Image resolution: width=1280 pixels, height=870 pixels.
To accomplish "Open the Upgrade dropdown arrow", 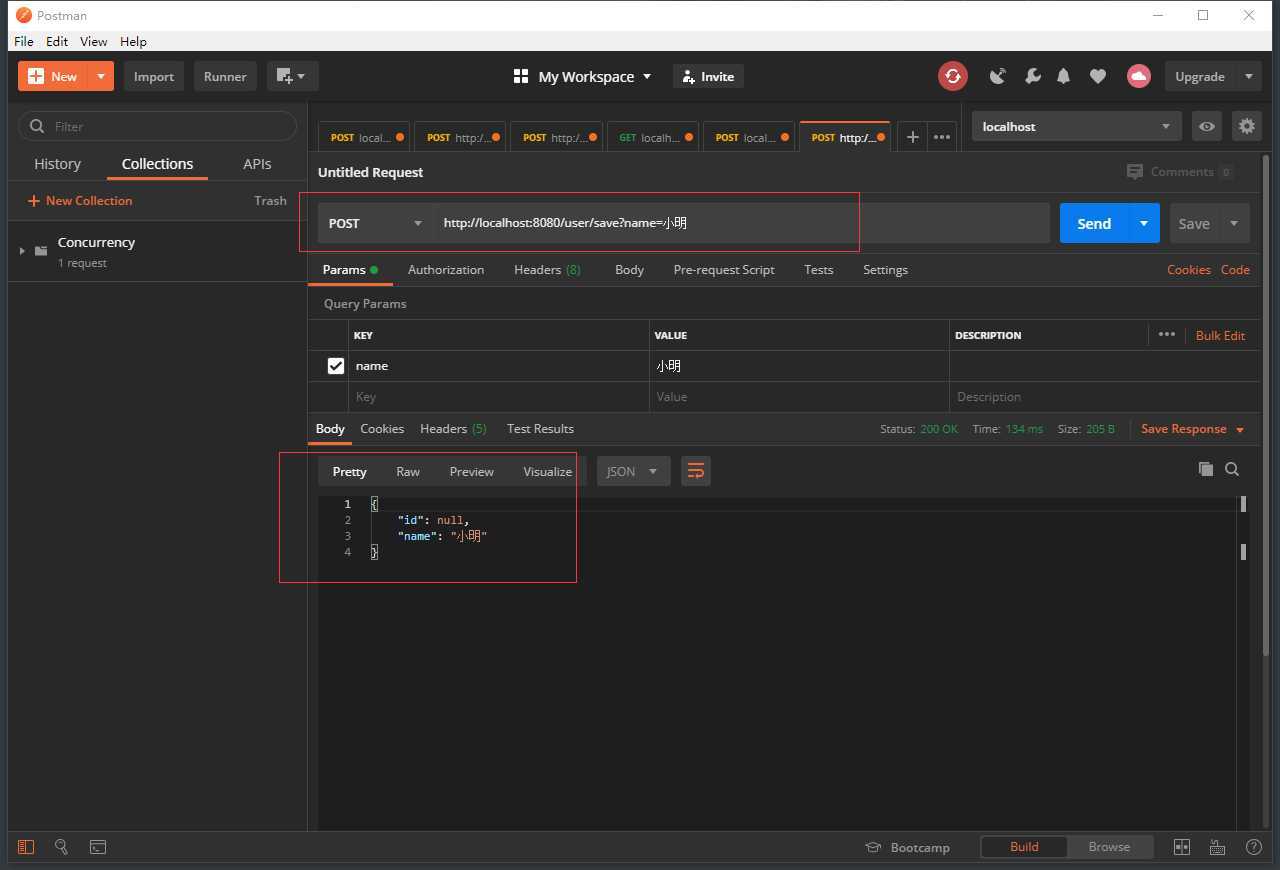I will click(1248, 76).
